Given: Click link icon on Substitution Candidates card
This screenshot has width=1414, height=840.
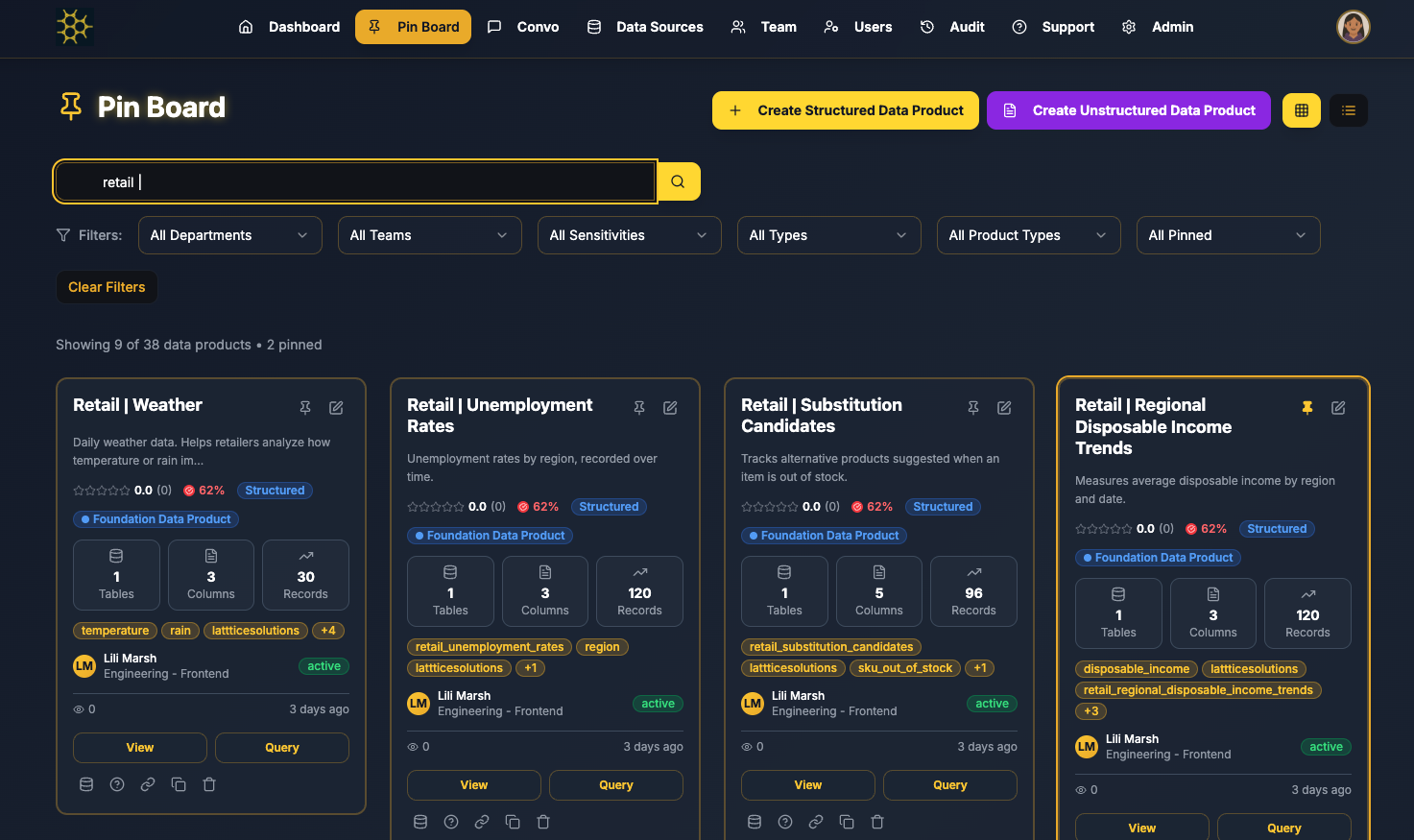Looking at the screenshot, I should click(x=816, y=822).
